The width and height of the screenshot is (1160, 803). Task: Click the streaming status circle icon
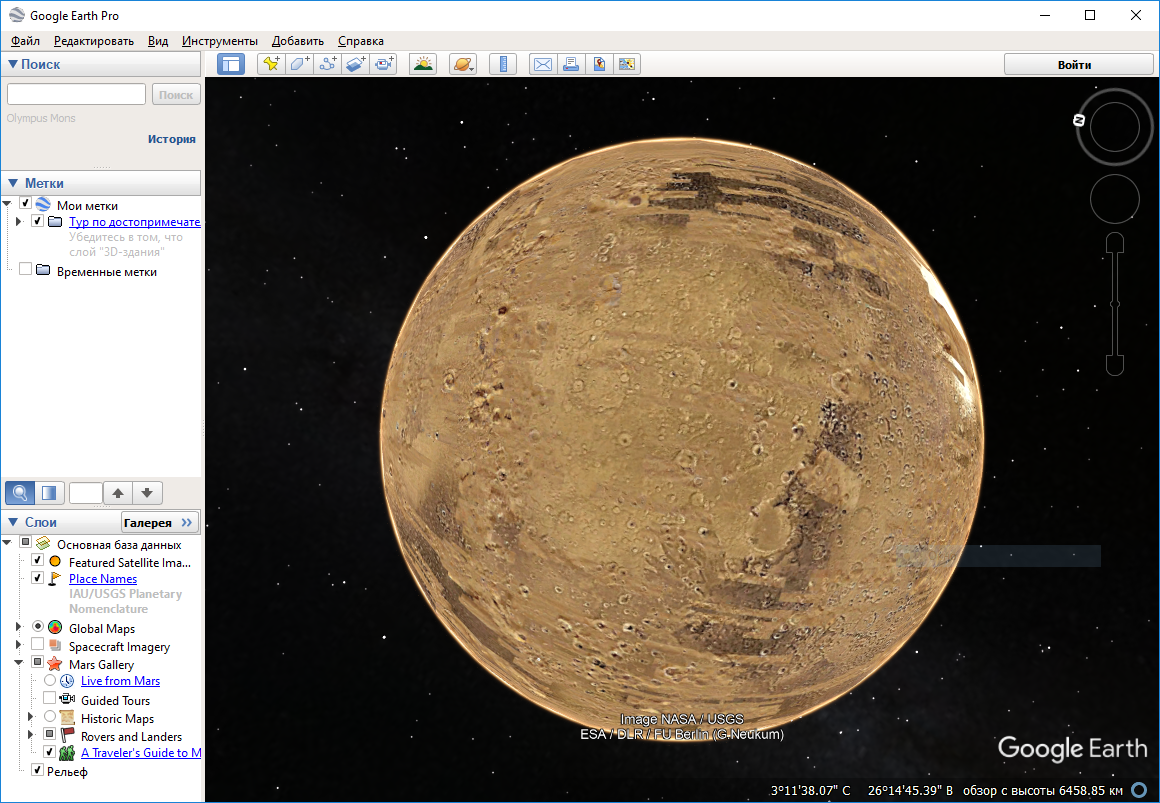1139,791
